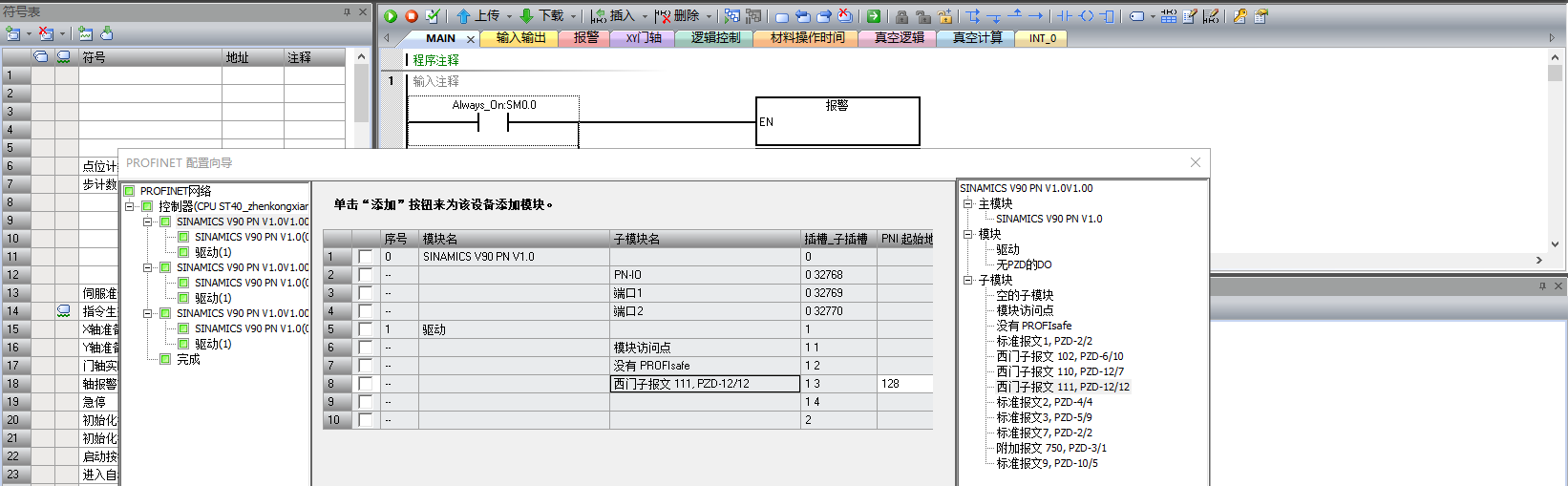Click the PNI start address cell showing 128

point(903,384)
